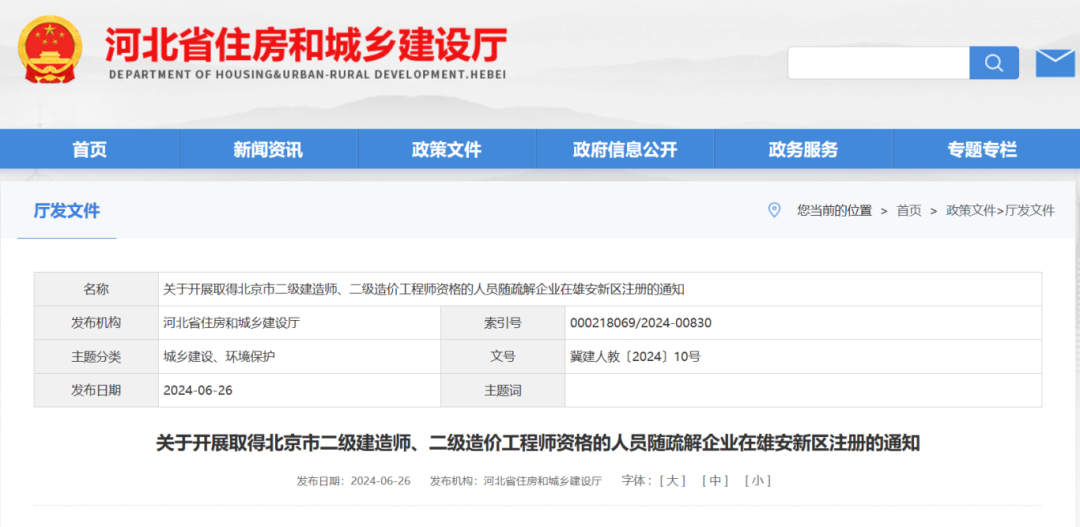Image resolution: width=1080 pixels, height=527 pixels.
Task: Click the magnifier search button
Action: [x=993, y=63]
